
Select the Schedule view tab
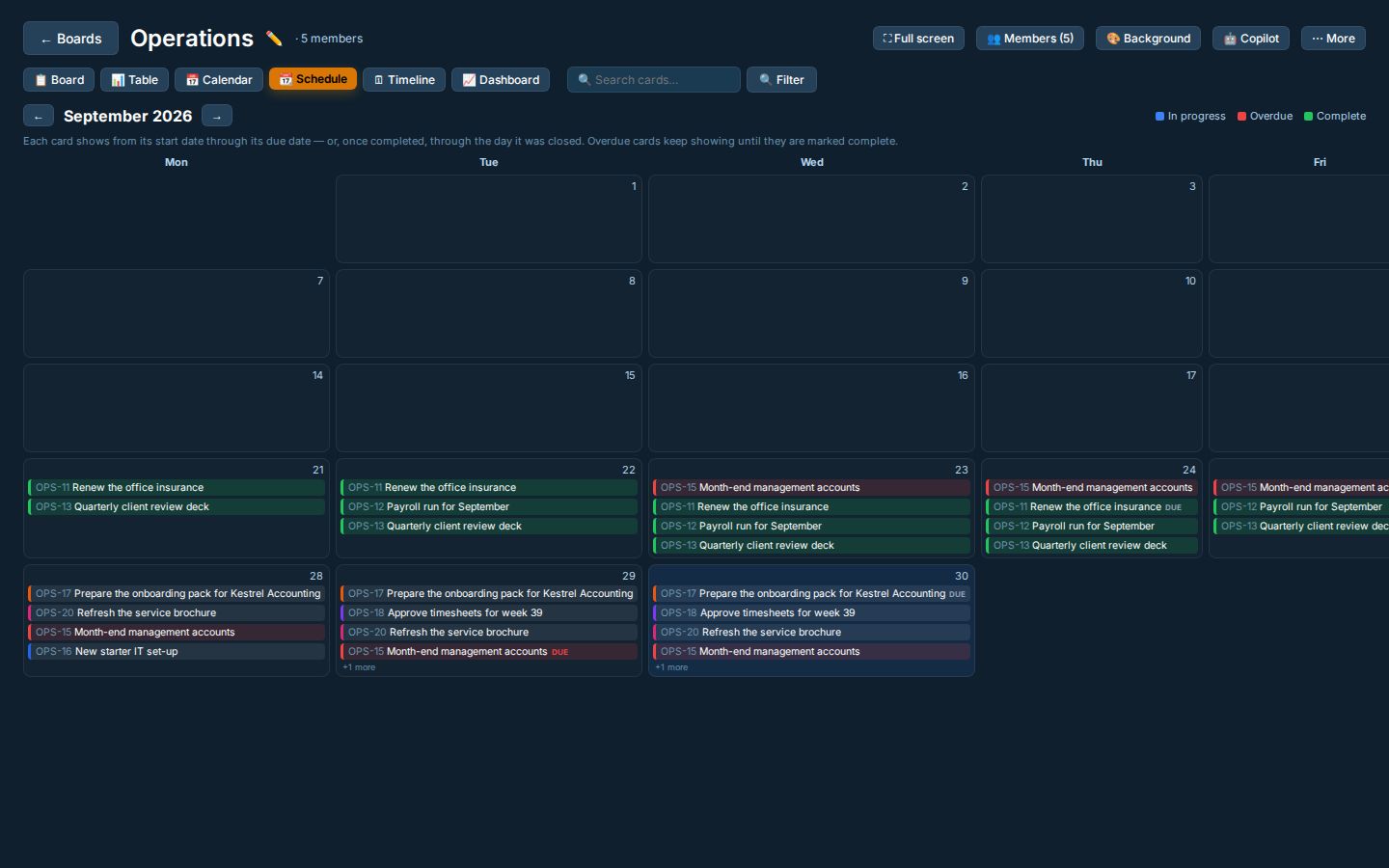(x=313, y=79)
